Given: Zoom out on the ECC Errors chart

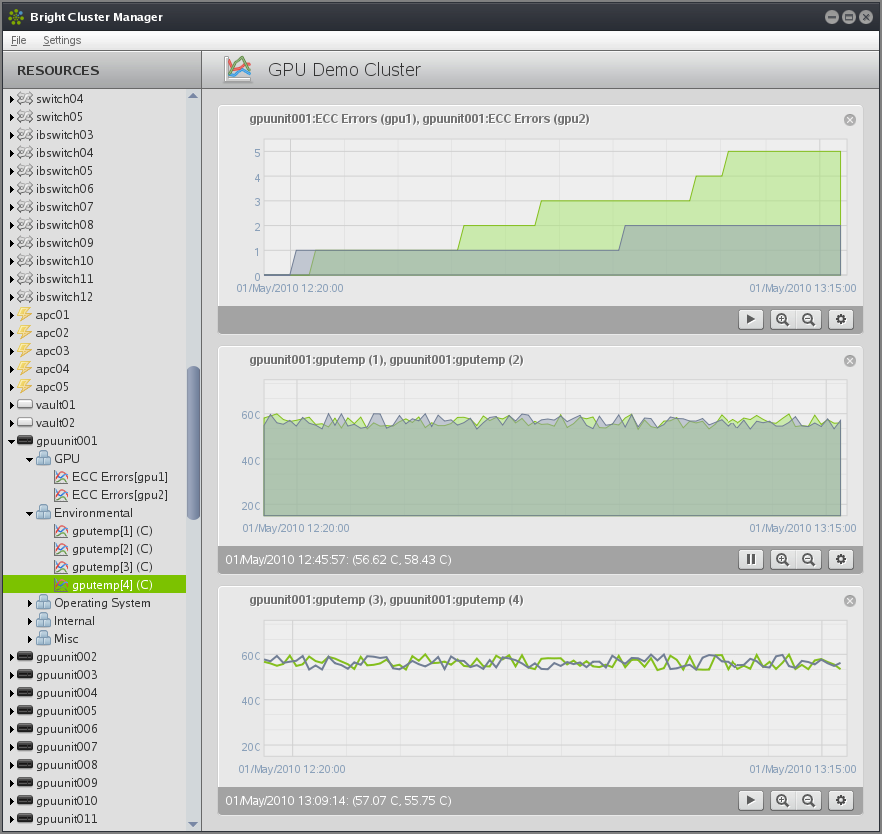Looking at the screenshot, I should [808, 319].
